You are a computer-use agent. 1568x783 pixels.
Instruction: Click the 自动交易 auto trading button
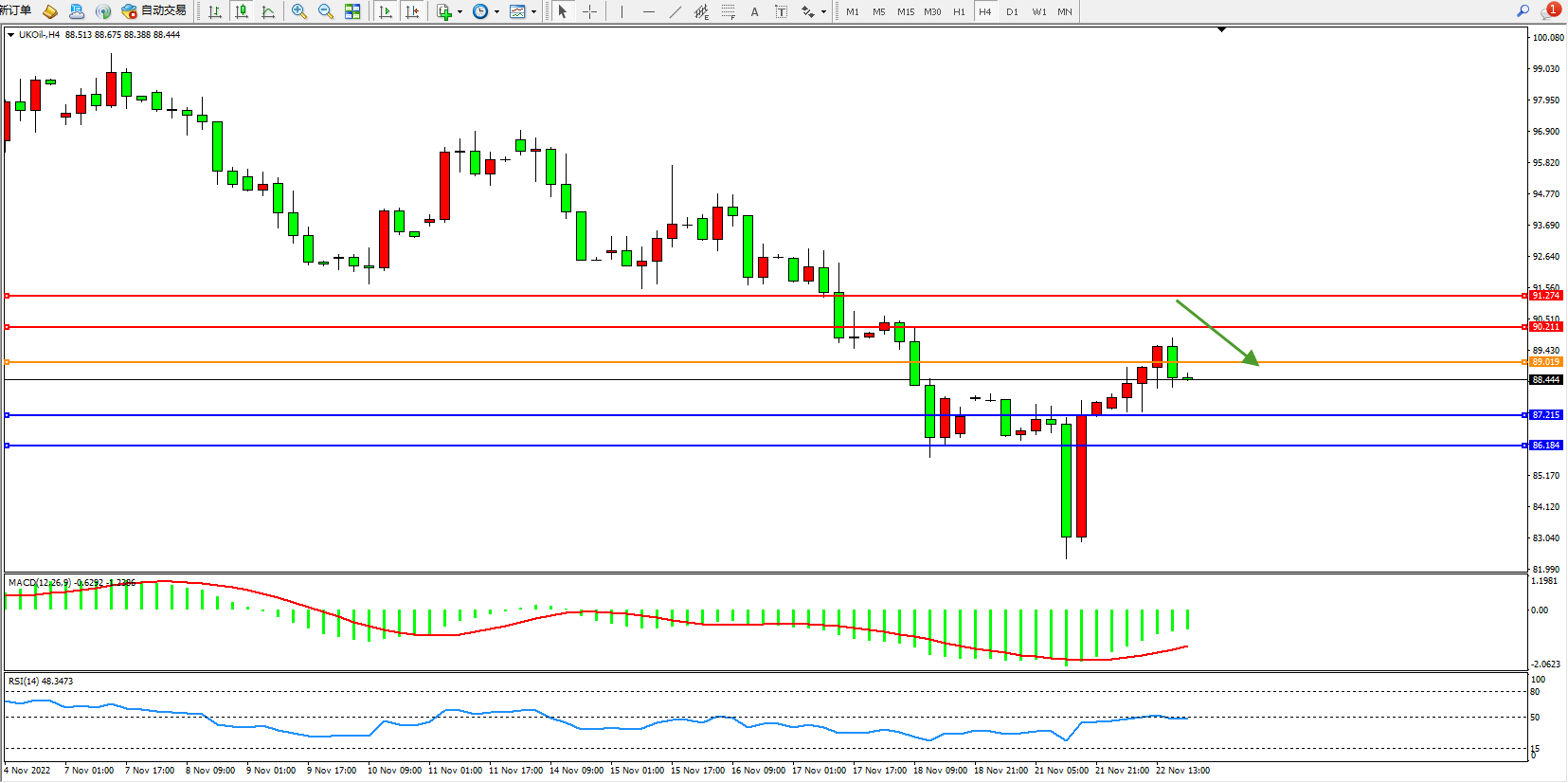tap(154, 11)
